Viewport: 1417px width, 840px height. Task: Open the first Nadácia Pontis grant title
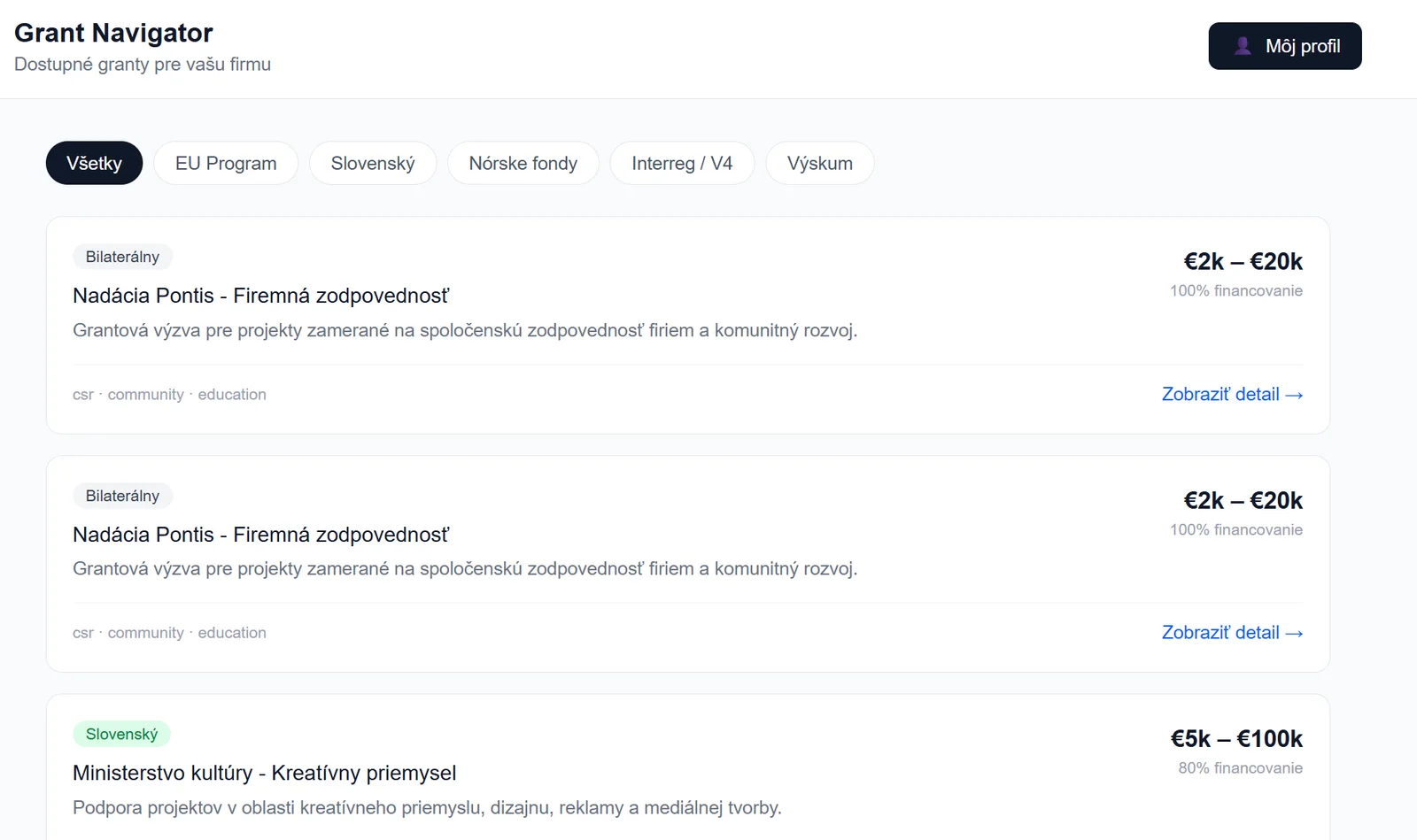click(261, 296)
